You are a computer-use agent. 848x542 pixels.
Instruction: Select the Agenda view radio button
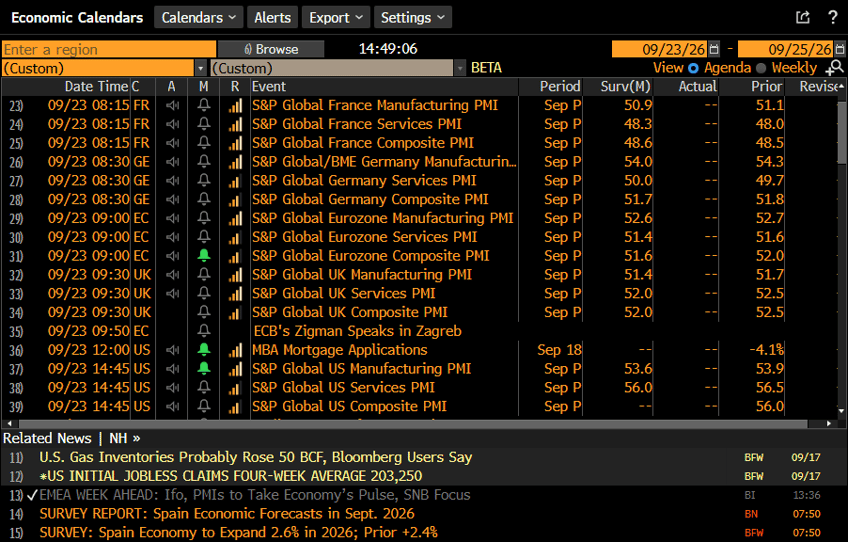click(693, 68)
